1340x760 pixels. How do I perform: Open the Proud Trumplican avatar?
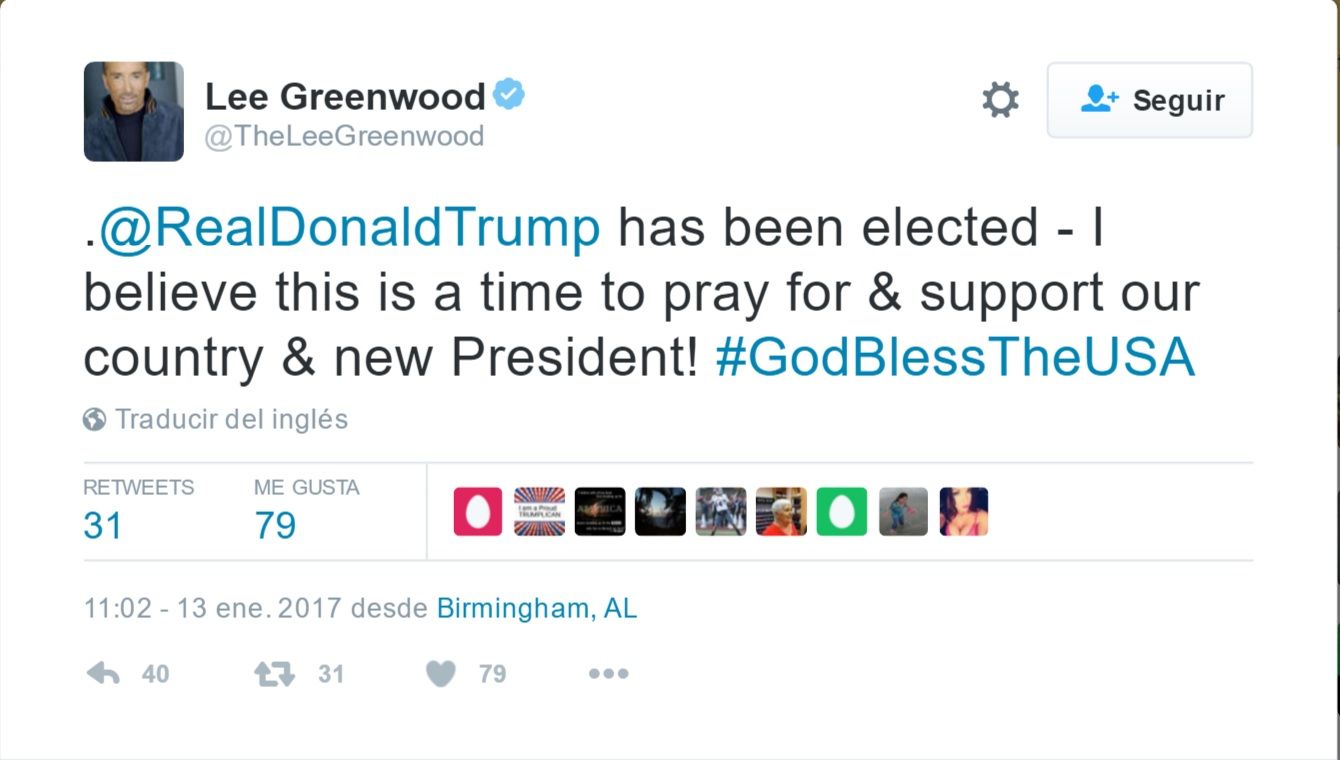pyautogui.click(x=539, y=512)
